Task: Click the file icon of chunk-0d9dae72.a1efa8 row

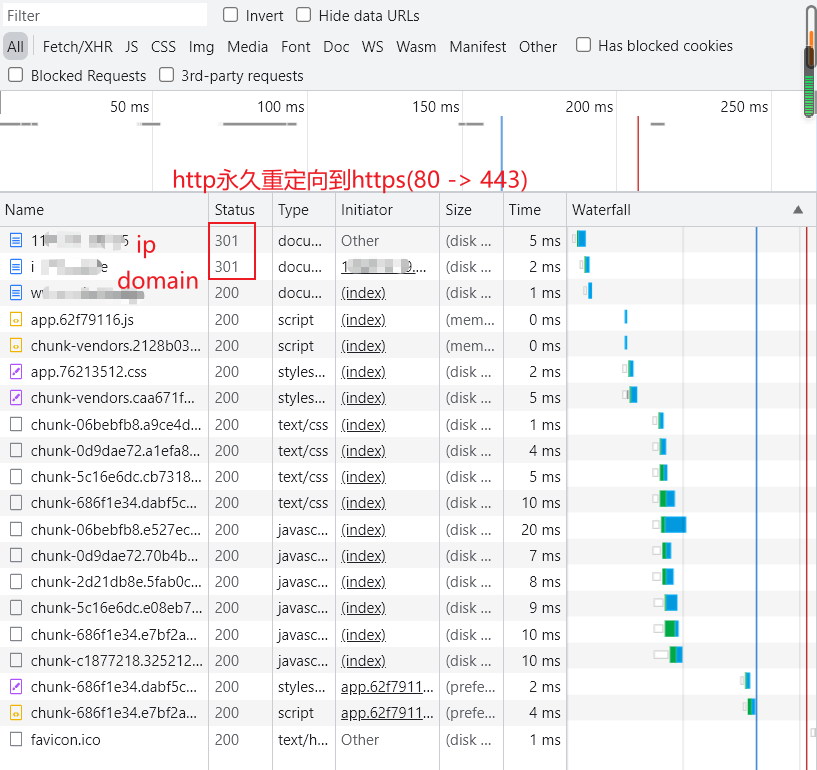Action: [16, 451]
